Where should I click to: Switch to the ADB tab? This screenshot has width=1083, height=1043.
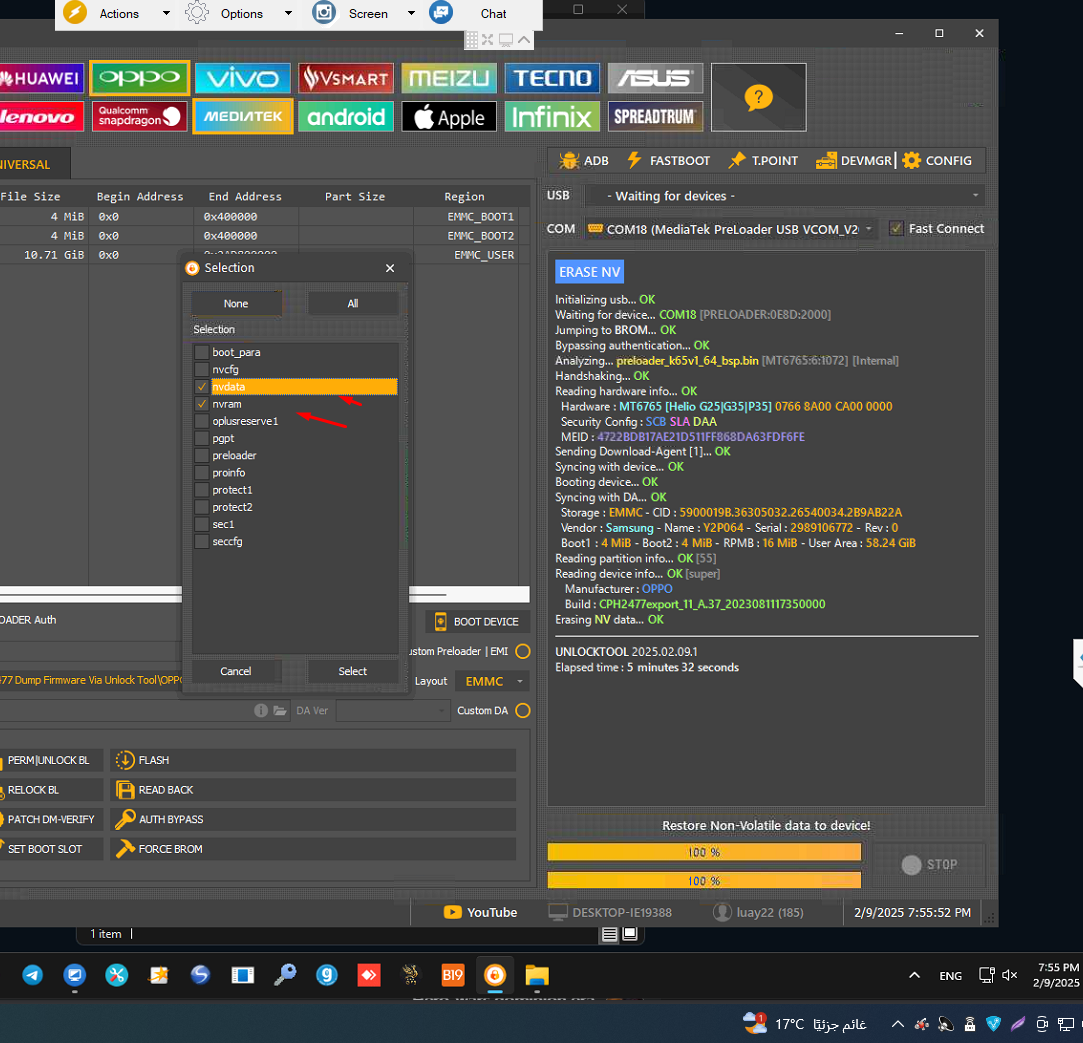tap(584, 161)
